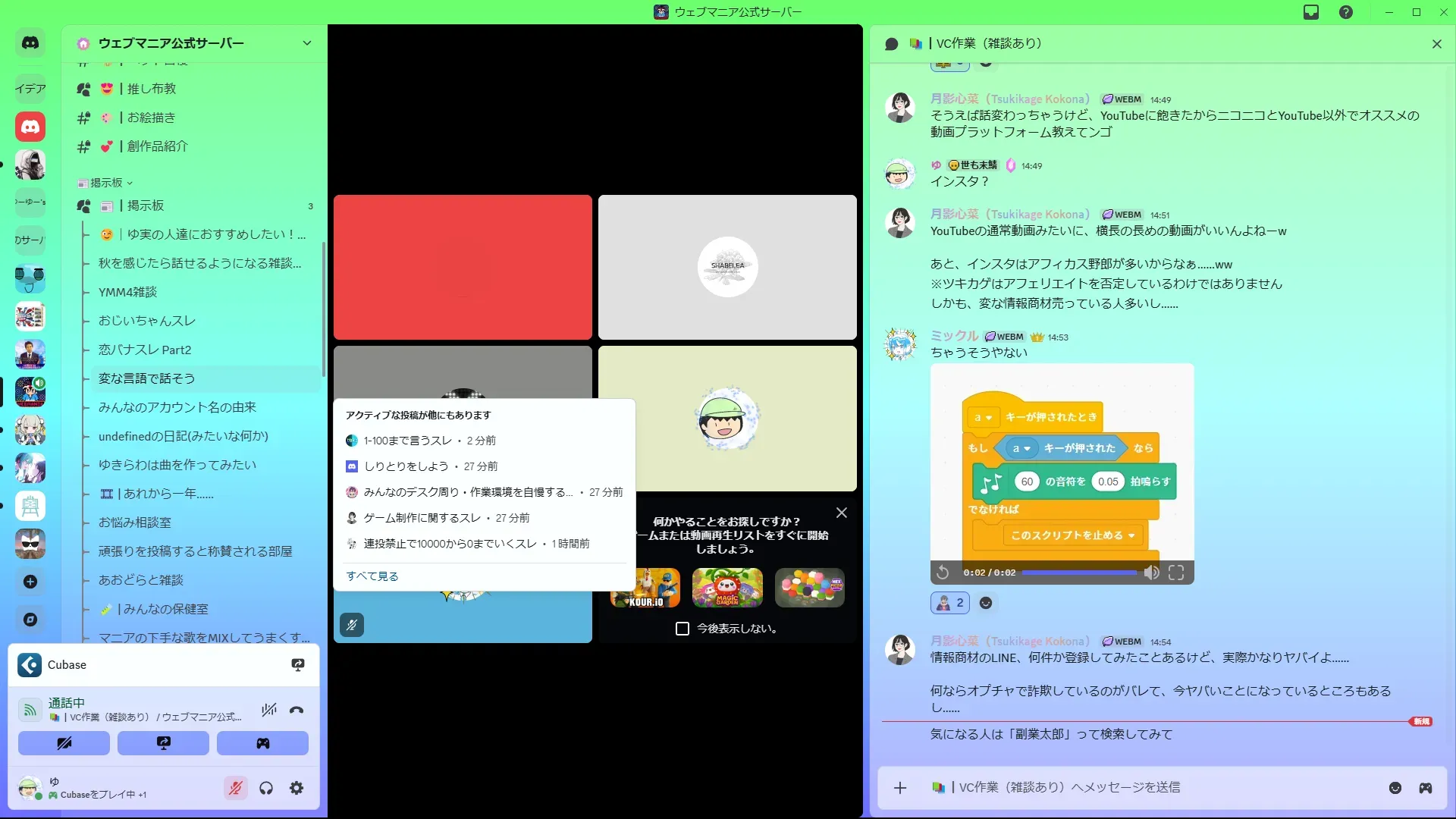Collapse the 掲示板 category
This screenshot has width=1456, height=819.
[106, 183]
